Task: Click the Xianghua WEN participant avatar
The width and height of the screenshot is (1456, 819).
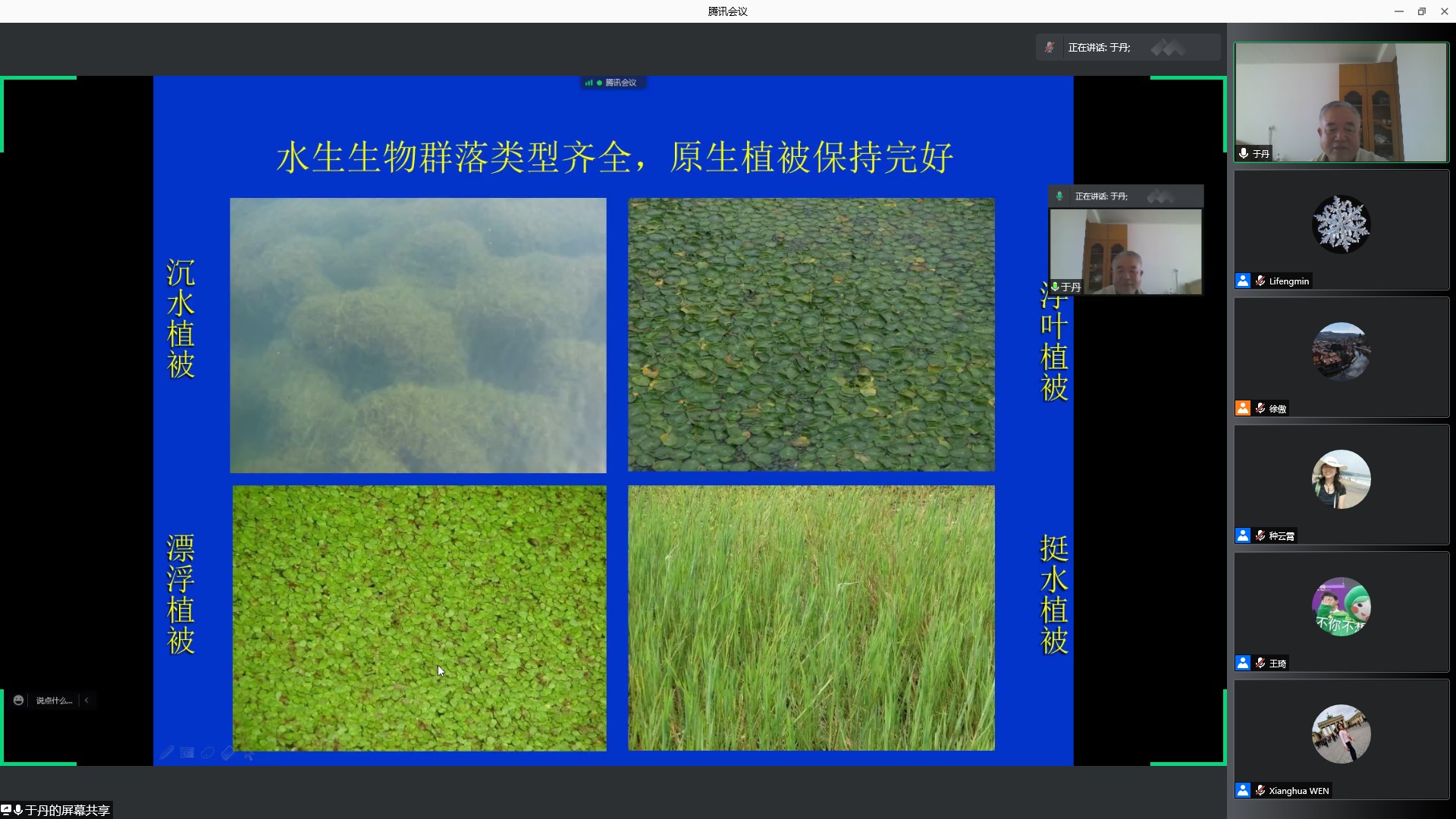Action: pos(1341,733)
